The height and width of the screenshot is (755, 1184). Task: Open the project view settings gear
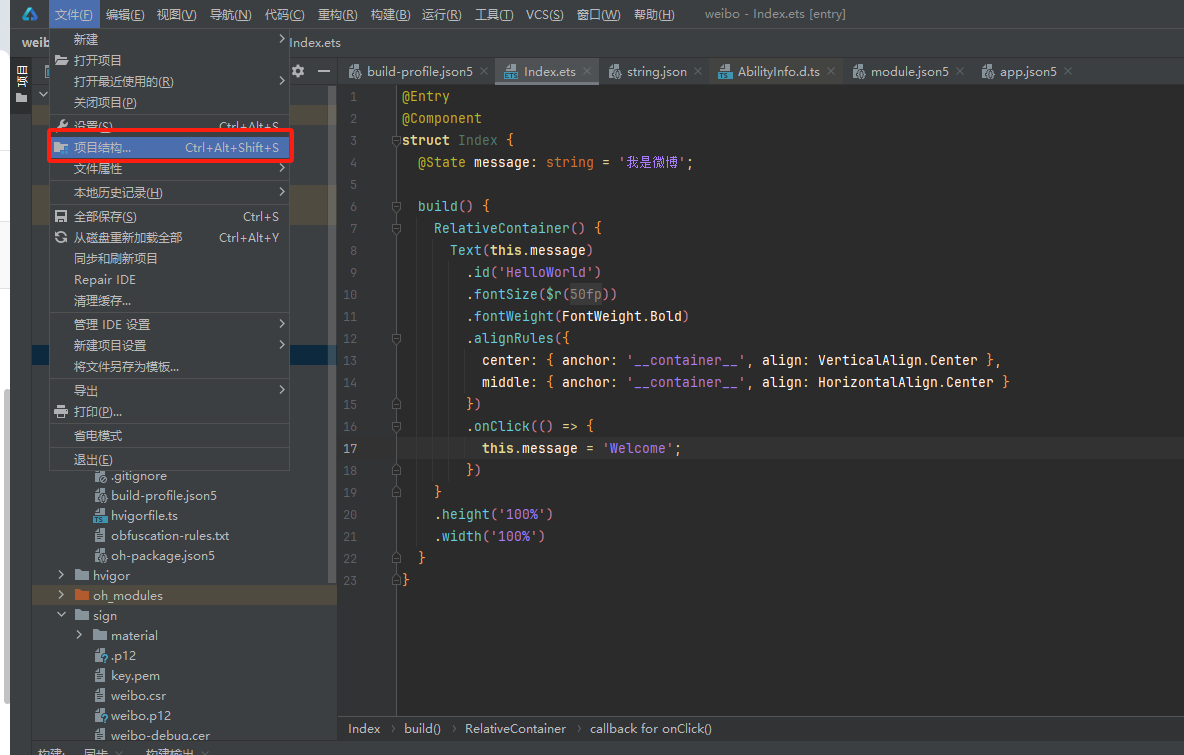[x=298, y=71]
